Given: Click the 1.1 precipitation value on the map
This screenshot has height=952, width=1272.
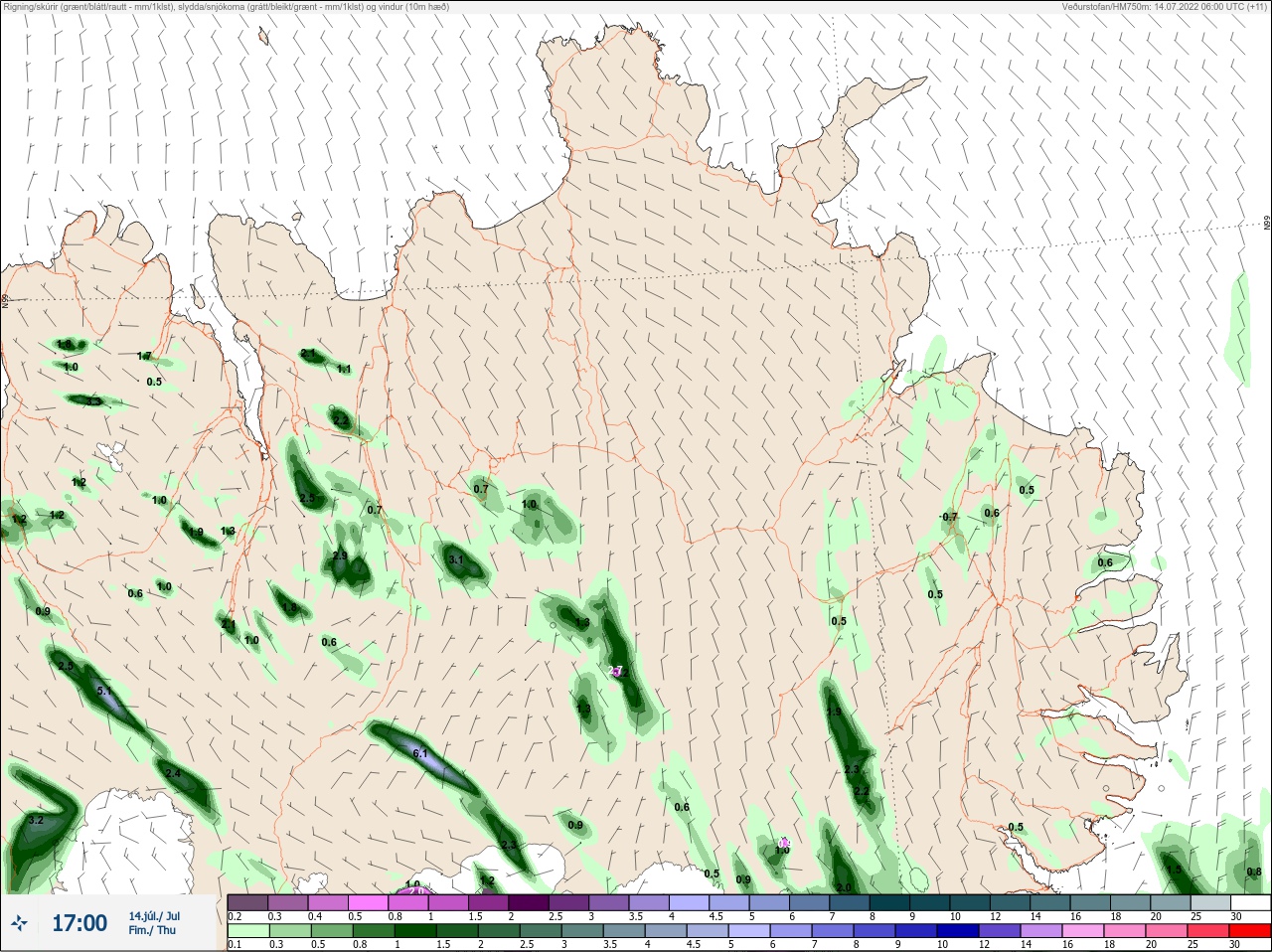Looking at the screenshot, I should coord(344,370).
